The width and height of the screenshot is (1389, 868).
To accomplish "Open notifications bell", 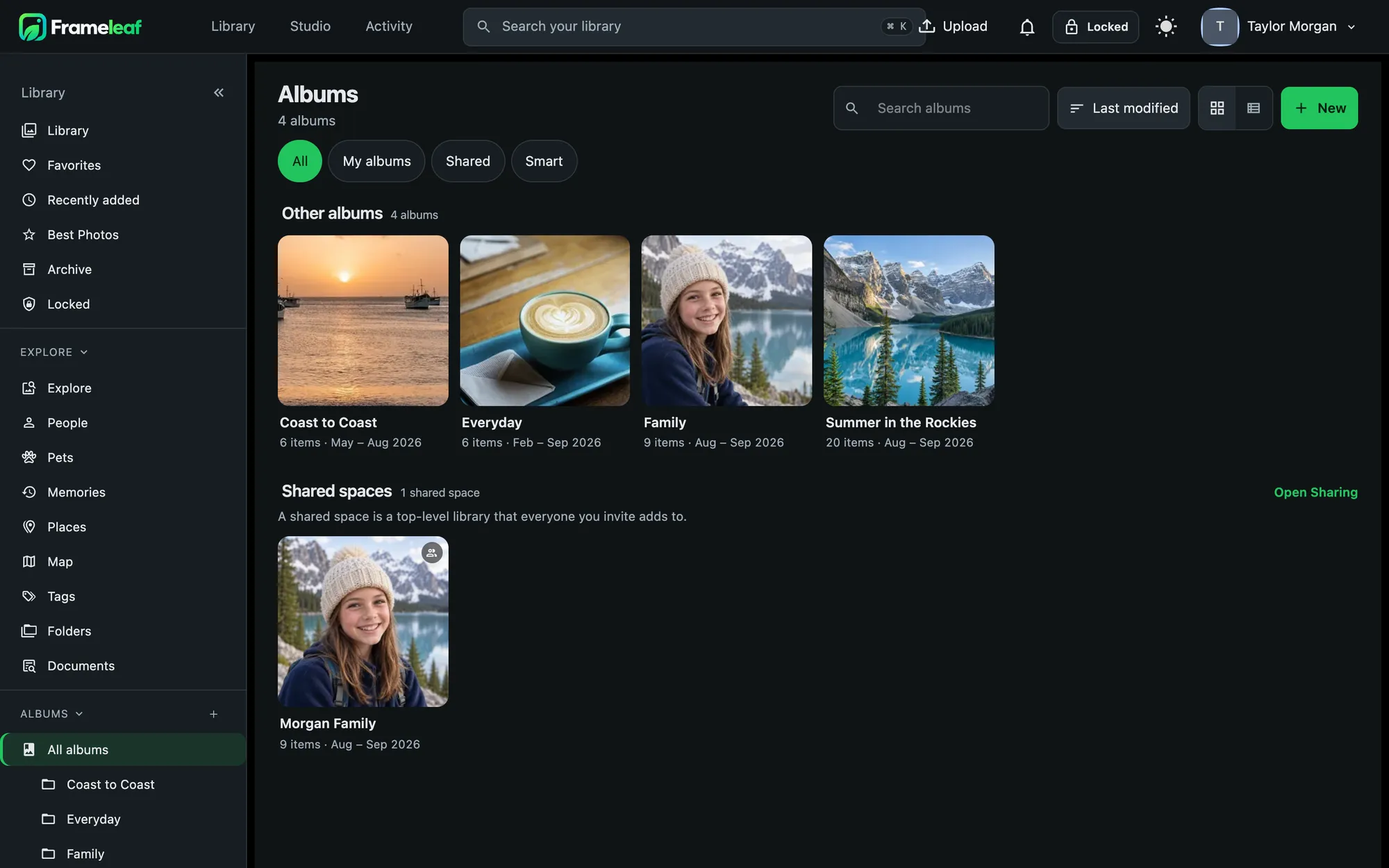I will 1026,27.
